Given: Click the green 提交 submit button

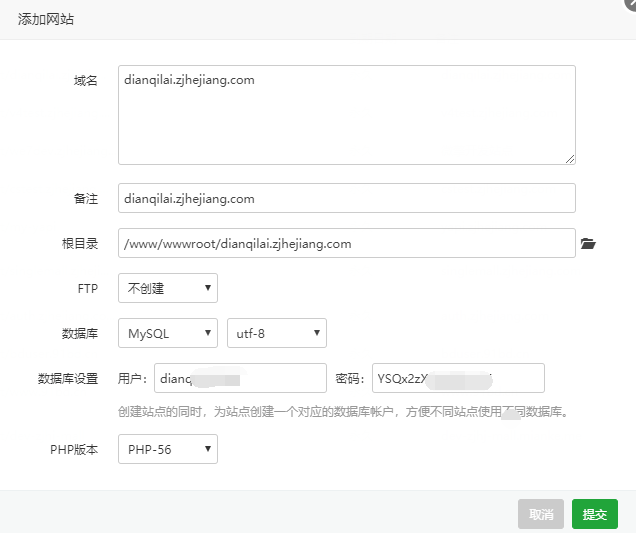Looking at the screenshot, I should click(595, 514).
